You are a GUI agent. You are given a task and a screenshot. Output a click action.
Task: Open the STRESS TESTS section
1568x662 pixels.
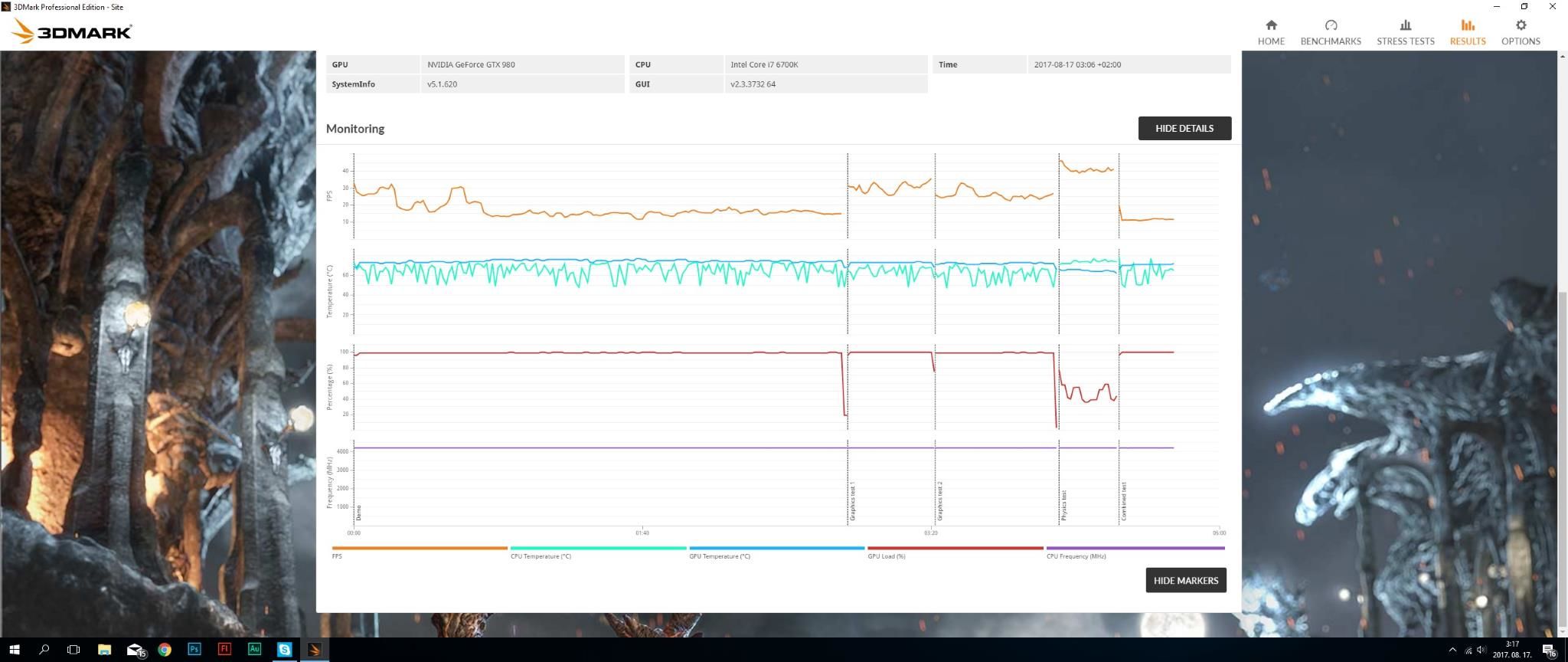click(x=1406, y=32)
